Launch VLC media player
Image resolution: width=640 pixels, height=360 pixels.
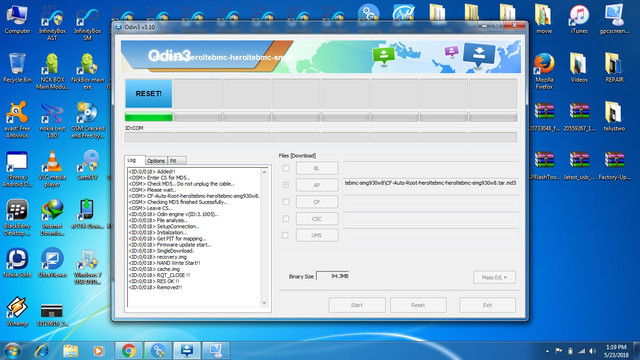pyautogui.click(x=52, y=169)
